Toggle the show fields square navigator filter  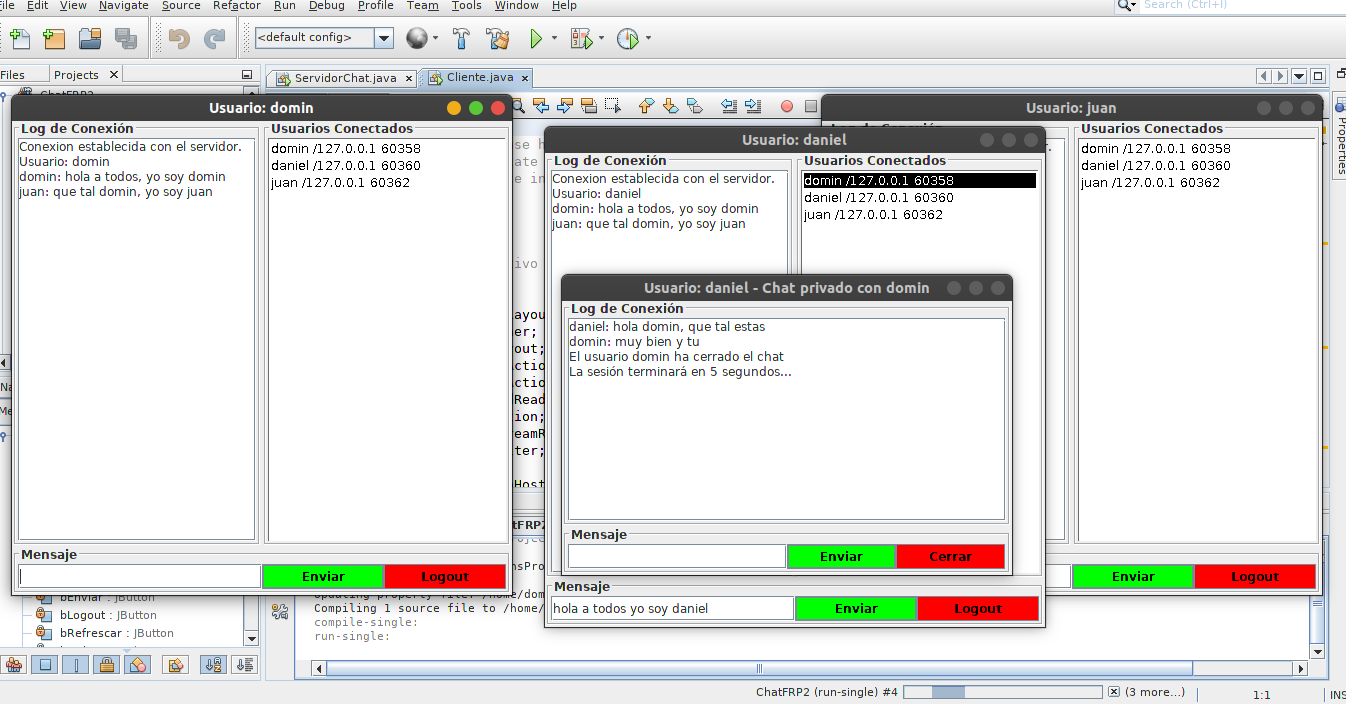tap(44, 665)
